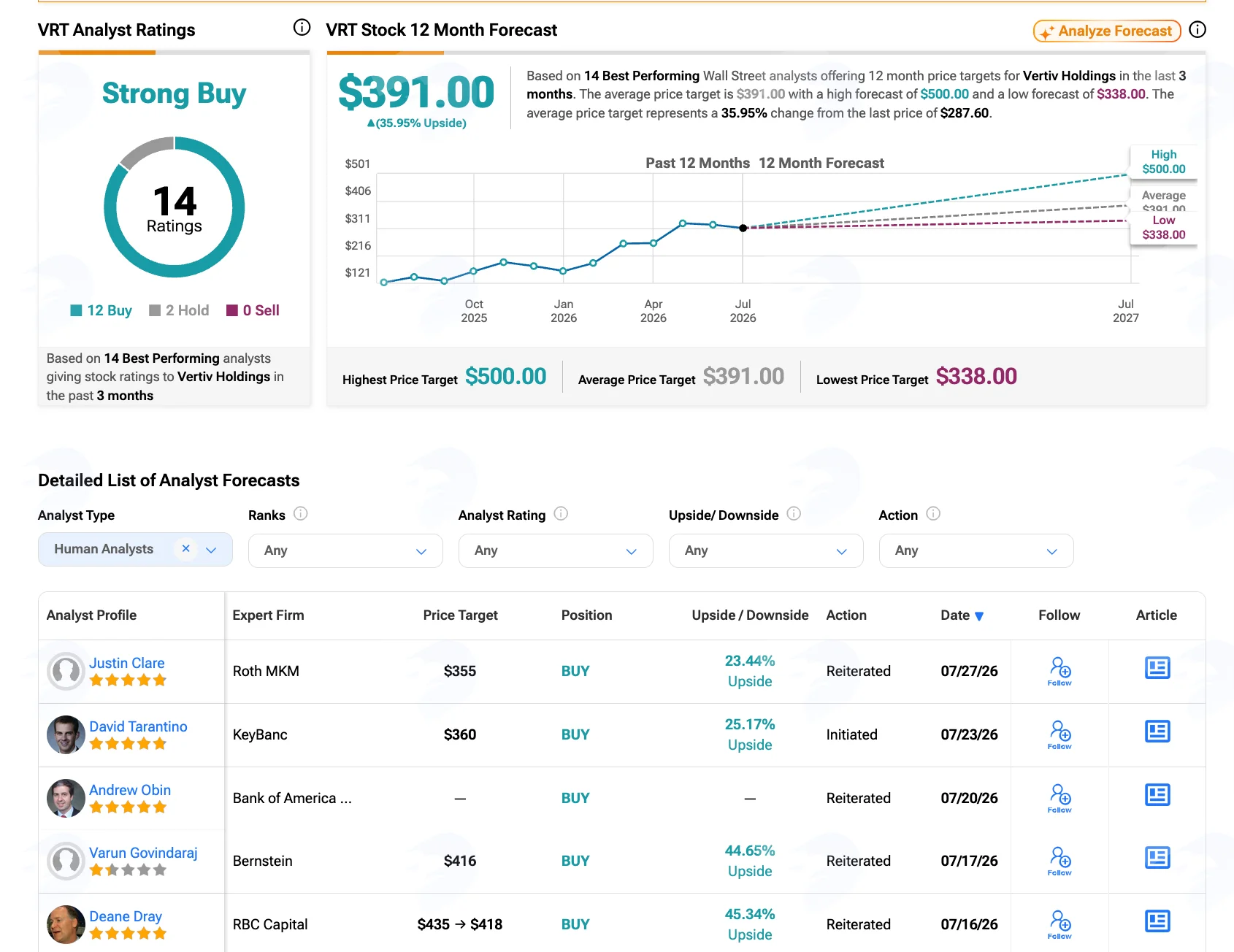
Task: Click Varun Govindaraj's avatar picture
Action: click(x=66, y=861)
